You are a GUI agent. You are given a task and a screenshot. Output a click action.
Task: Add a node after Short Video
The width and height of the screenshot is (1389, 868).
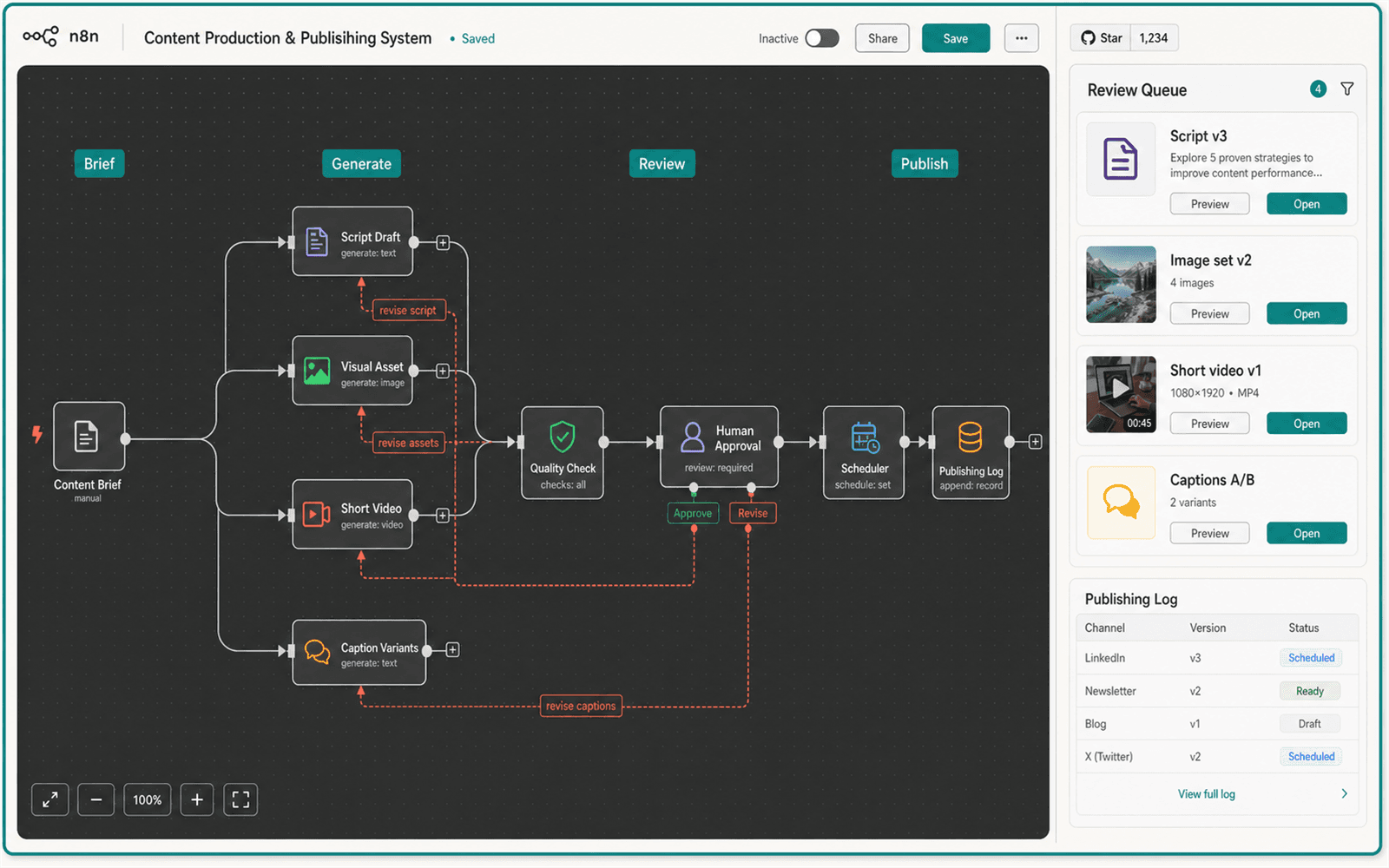[x=443, y=516]
